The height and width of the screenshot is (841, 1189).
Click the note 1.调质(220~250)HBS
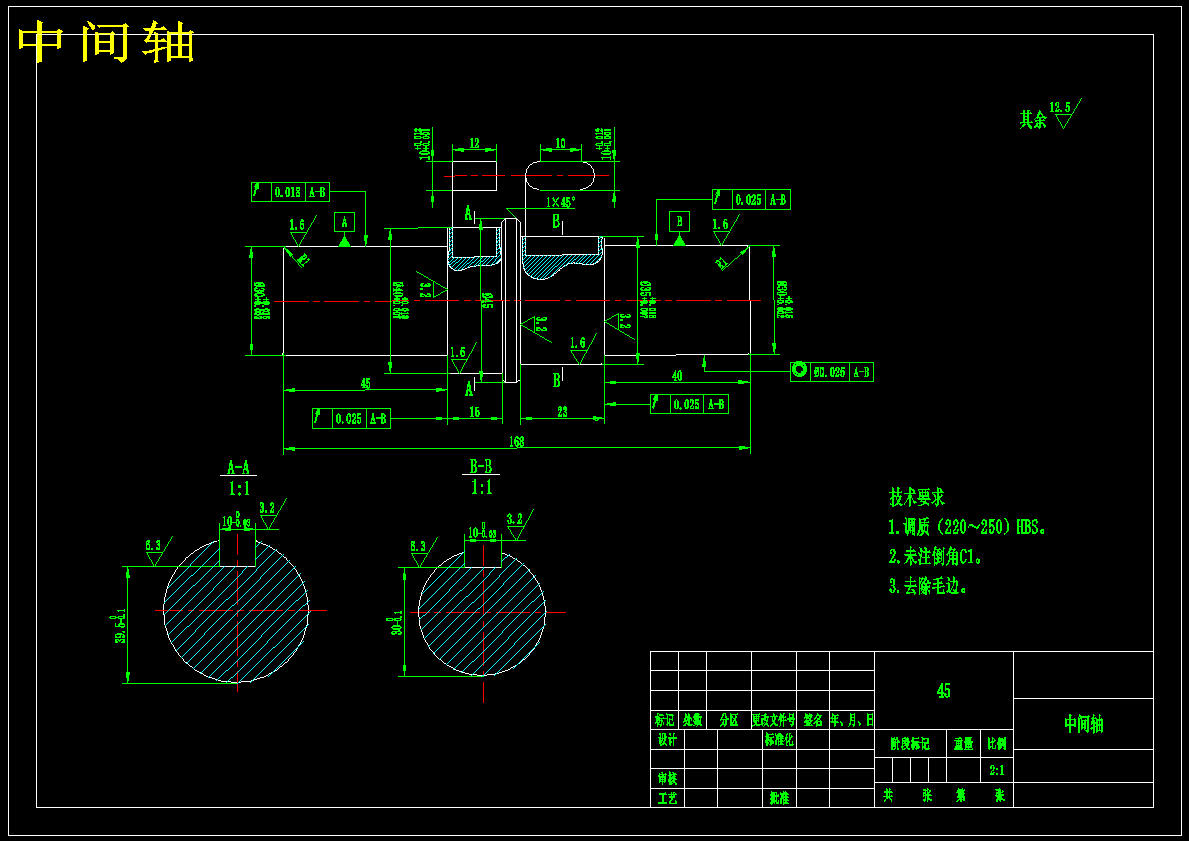pyautogui.click(x=968, y=527)
